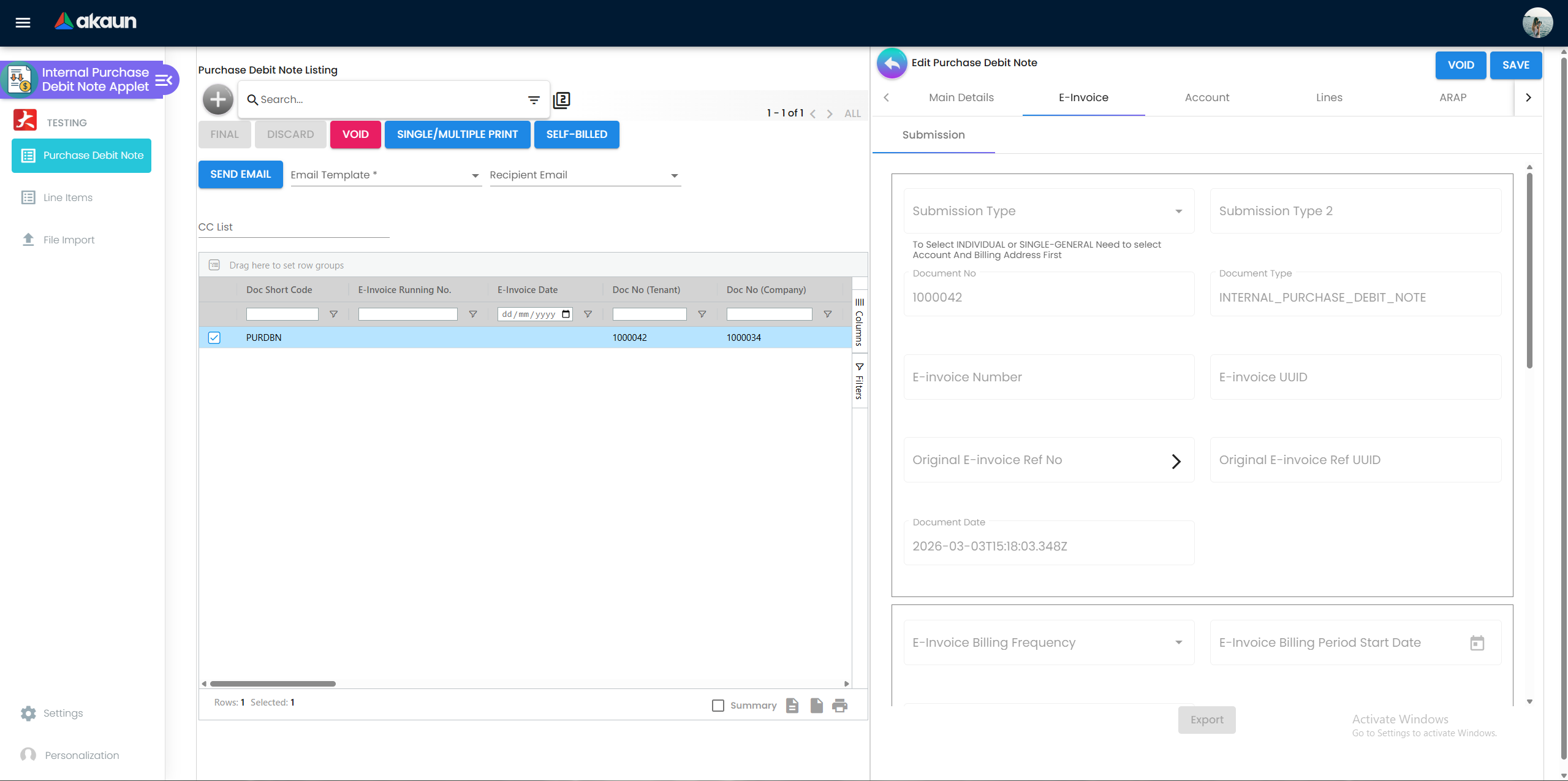Click the SELF-BILLED button
This screenshot has width=1568, height=781.
pyautogui.click(x=576, y=134)
